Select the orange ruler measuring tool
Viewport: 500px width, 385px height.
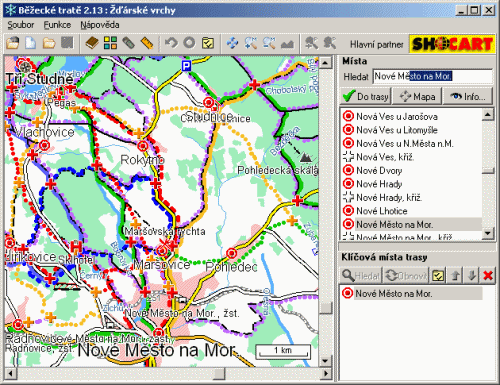(147, 43)
